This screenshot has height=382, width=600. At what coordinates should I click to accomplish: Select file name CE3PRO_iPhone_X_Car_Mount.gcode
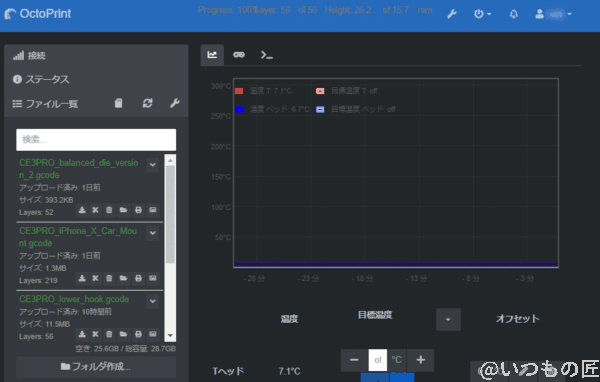78,237
